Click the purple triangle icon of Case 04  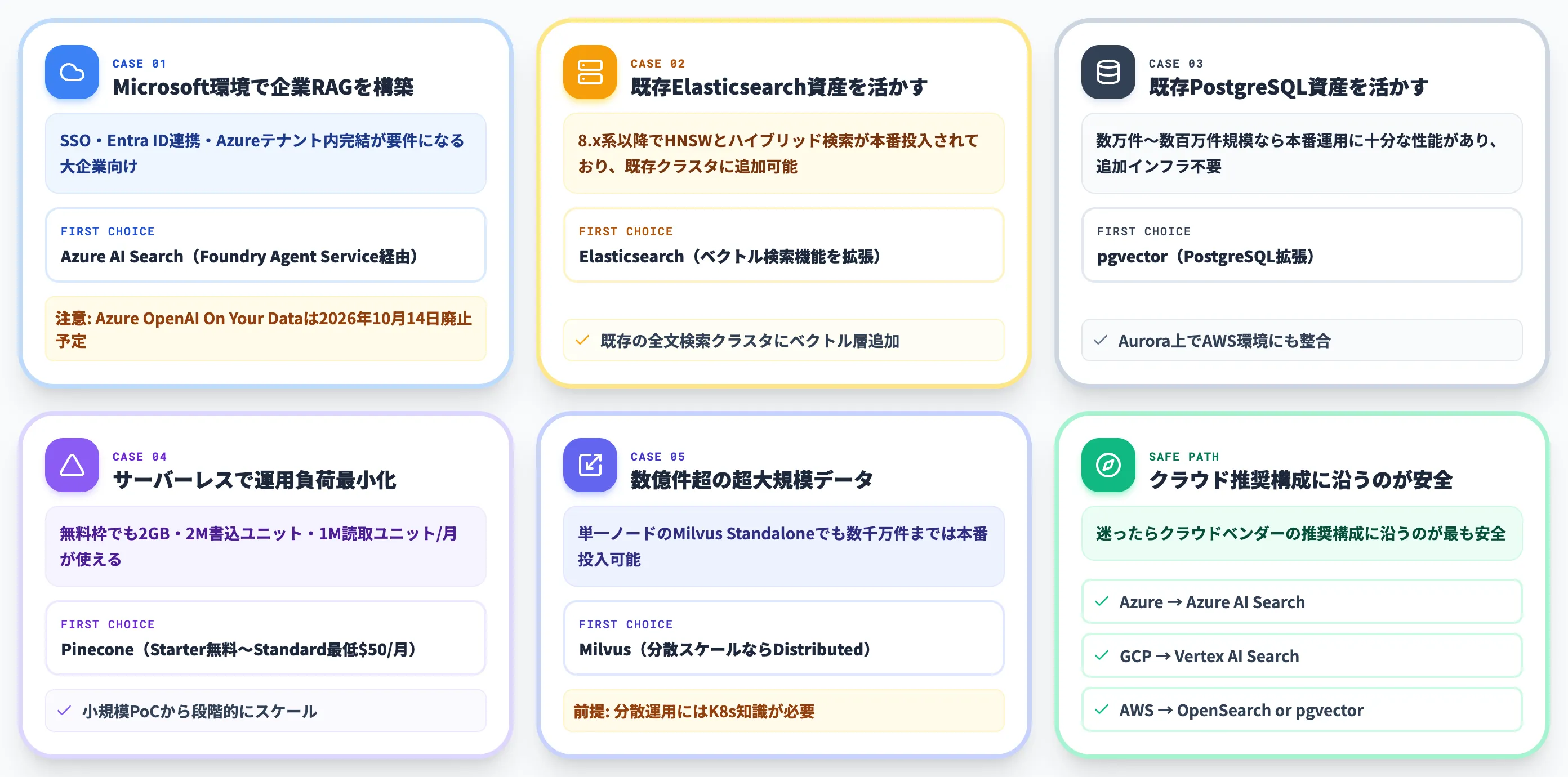[x=72, y=465]
